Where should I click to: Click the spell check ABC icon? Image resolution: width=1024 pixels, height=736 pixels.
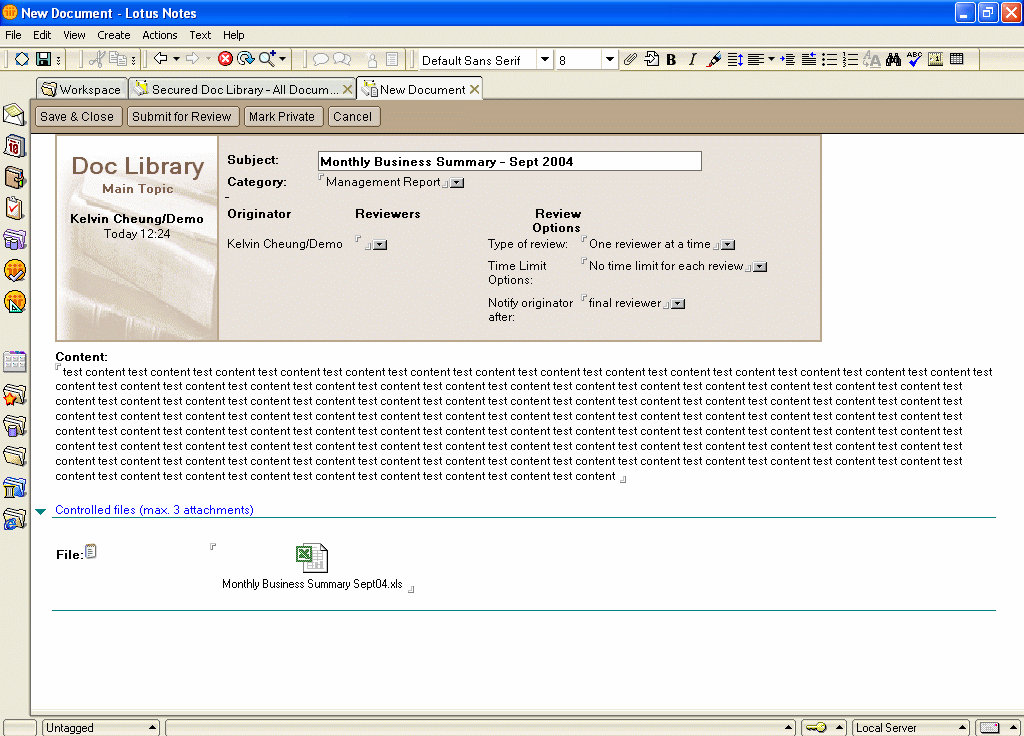coord(914,60)
